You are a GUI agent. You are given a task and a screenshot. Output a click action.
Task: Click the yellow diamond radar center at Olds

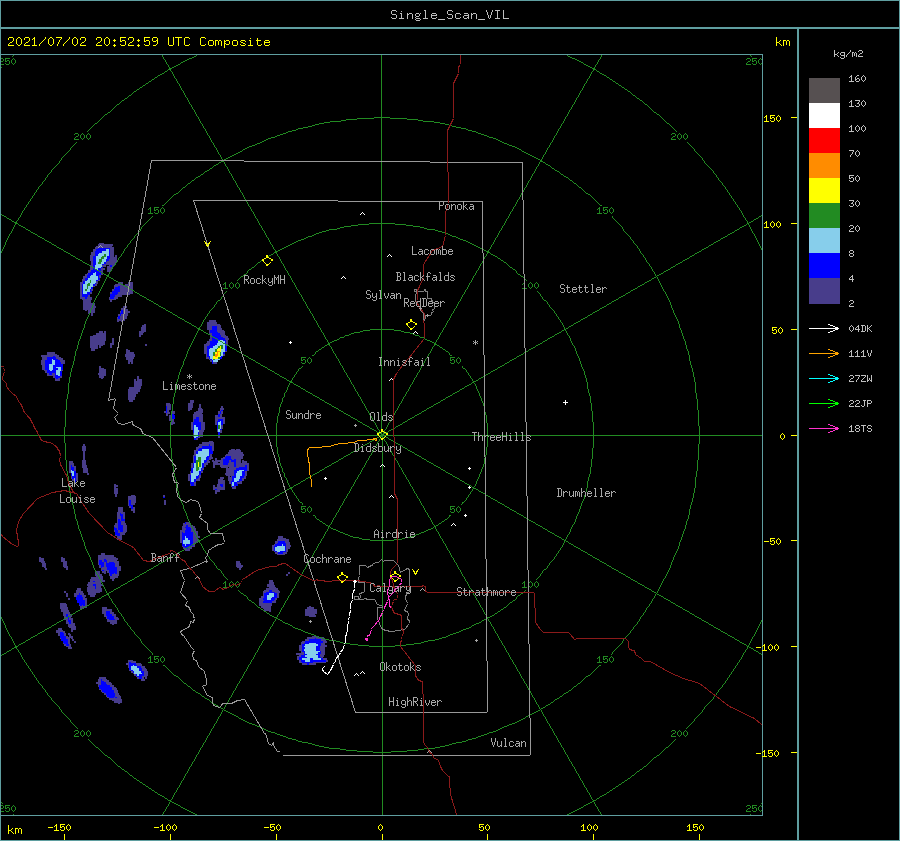click(x=382, y=435)
